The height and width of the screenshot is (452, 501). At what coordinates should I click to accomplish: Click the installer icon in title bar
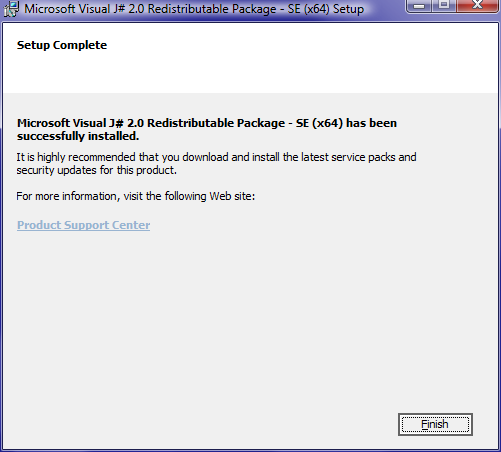coord(11,9)
